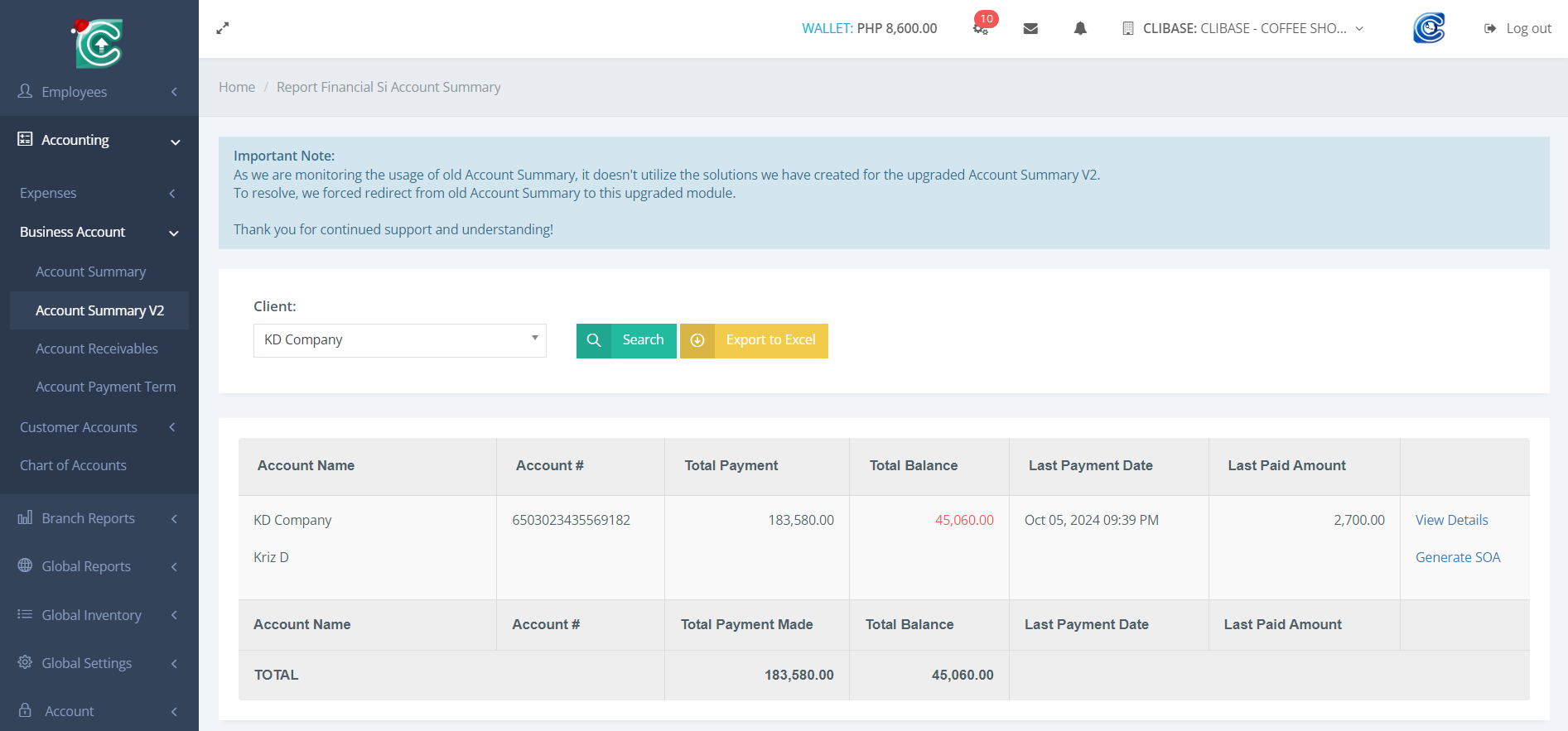Click the fullscreen expand arrows icon
The height and width of the screenshot is (731, 1568).
[x=222, y=28]
